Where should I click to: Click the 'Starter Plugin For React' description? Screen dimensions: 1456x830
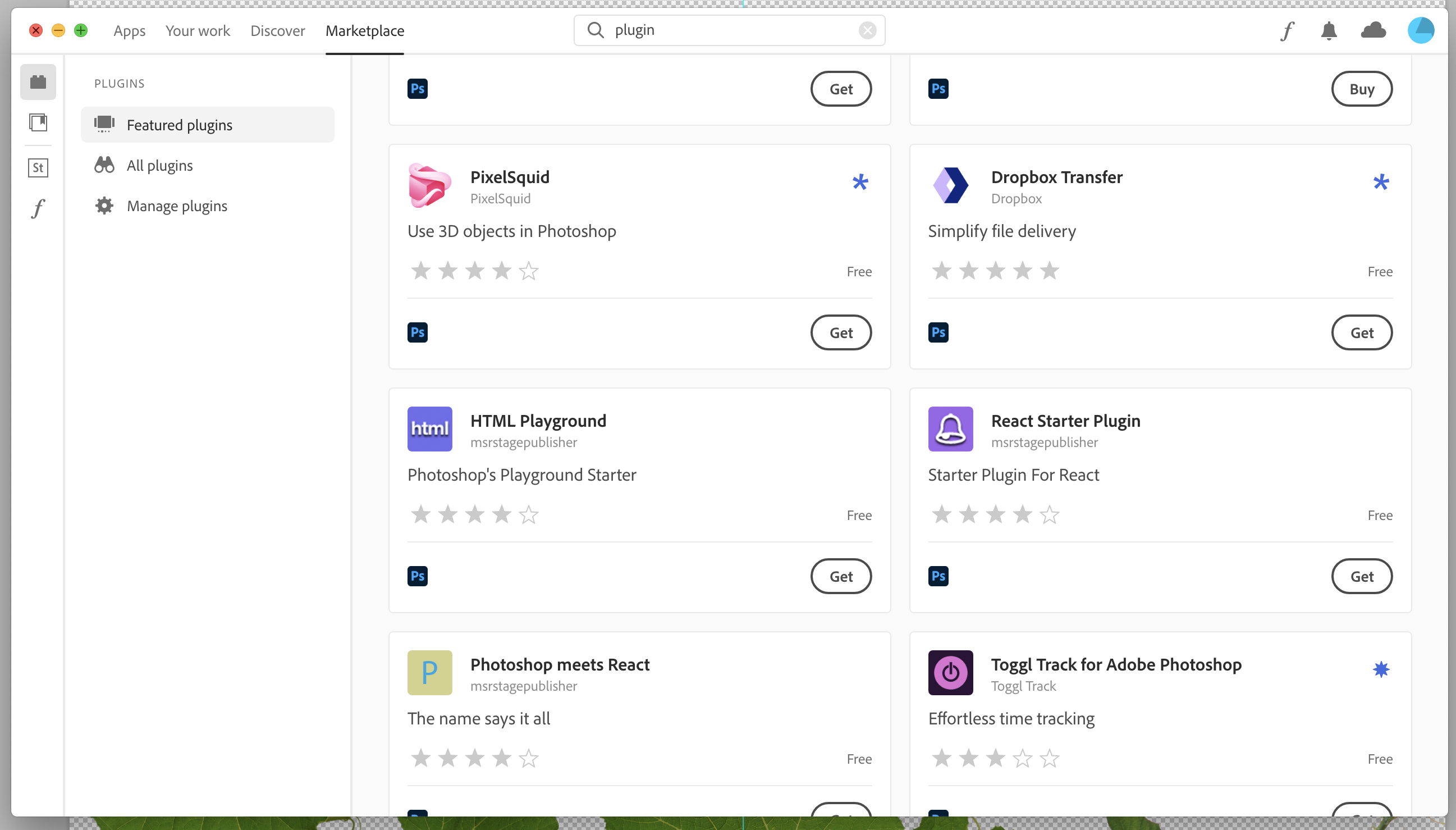[x=1013, y=475]
